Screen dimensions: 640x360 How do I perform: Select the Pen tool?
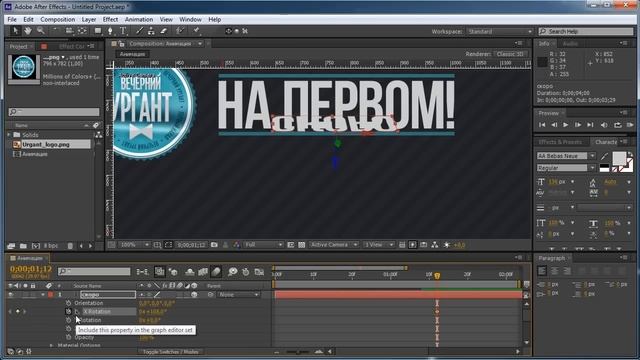click(x=110, y=31)
